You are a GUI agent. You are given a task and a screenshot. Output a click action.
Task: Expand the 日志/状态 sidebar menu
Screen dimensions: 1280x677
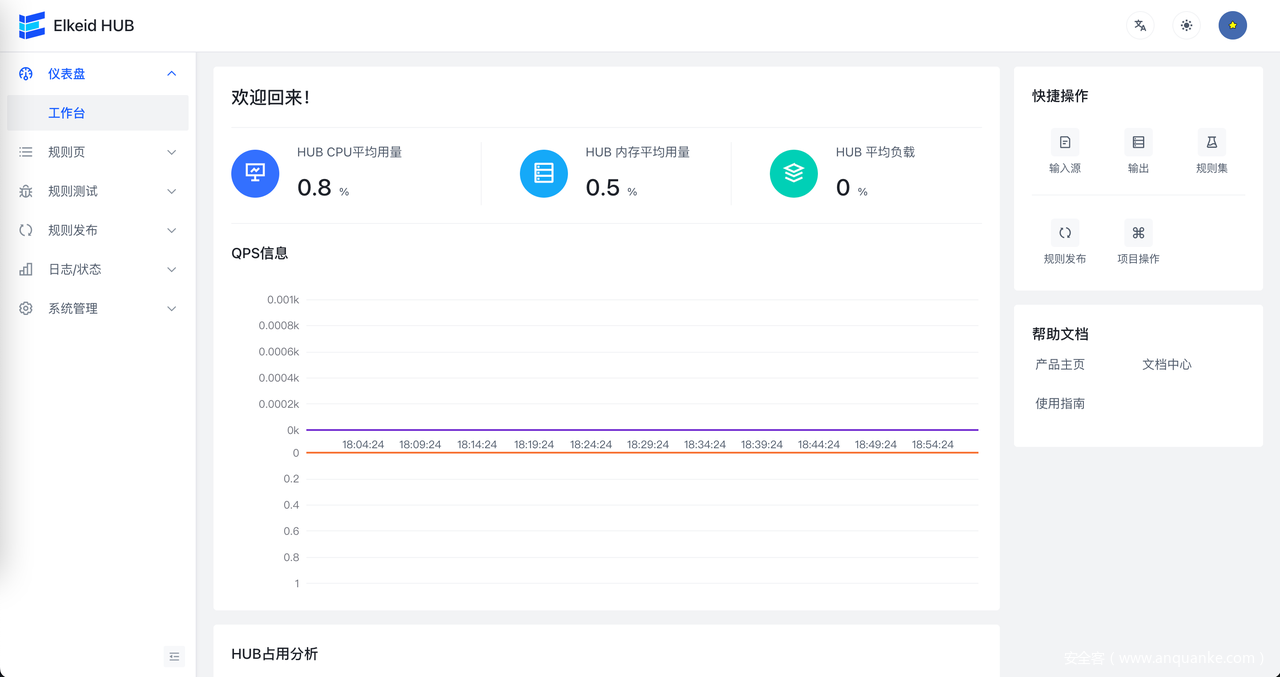(98, 269)
